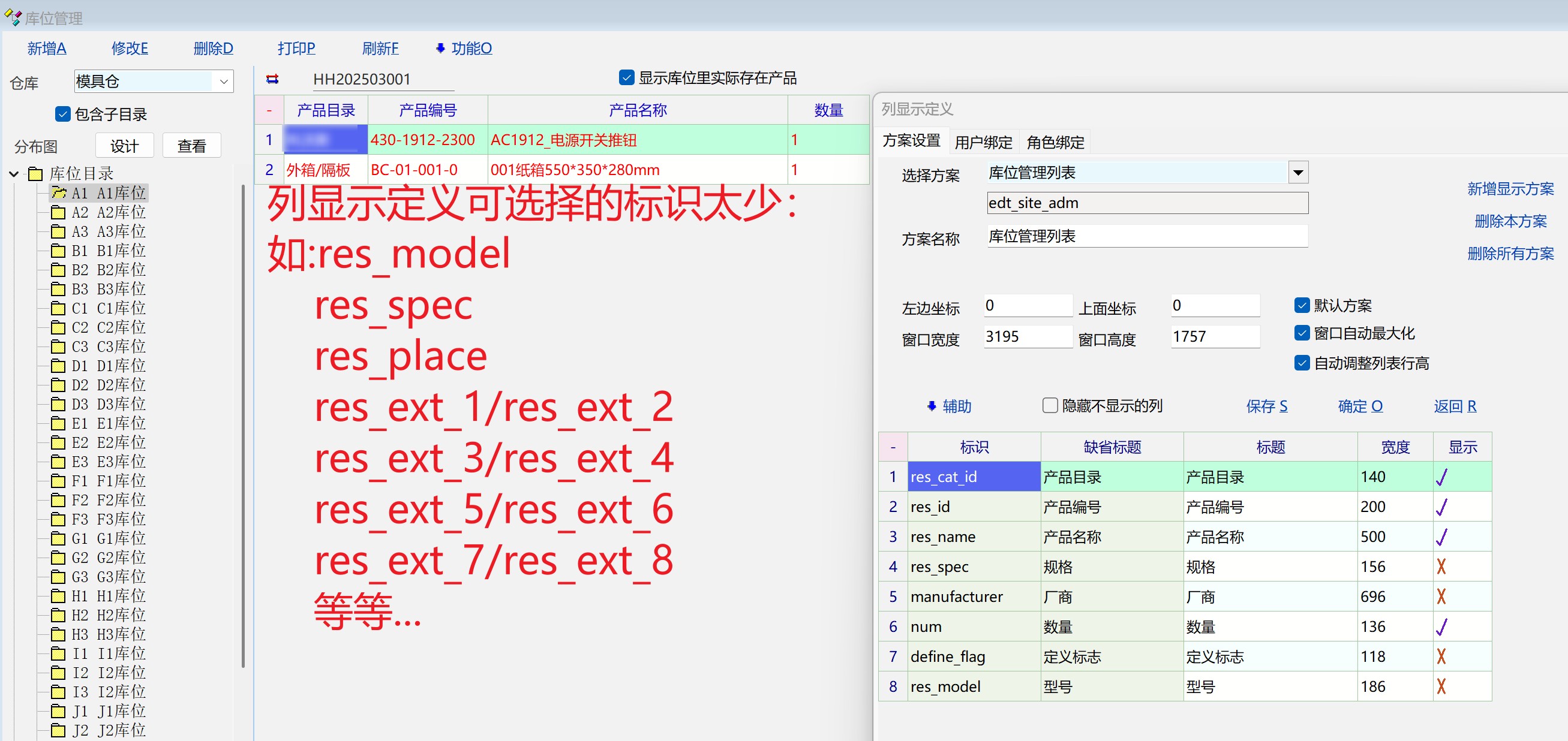
Task: Click the 库位目录 root folder icon
Action: pos(36,174)
